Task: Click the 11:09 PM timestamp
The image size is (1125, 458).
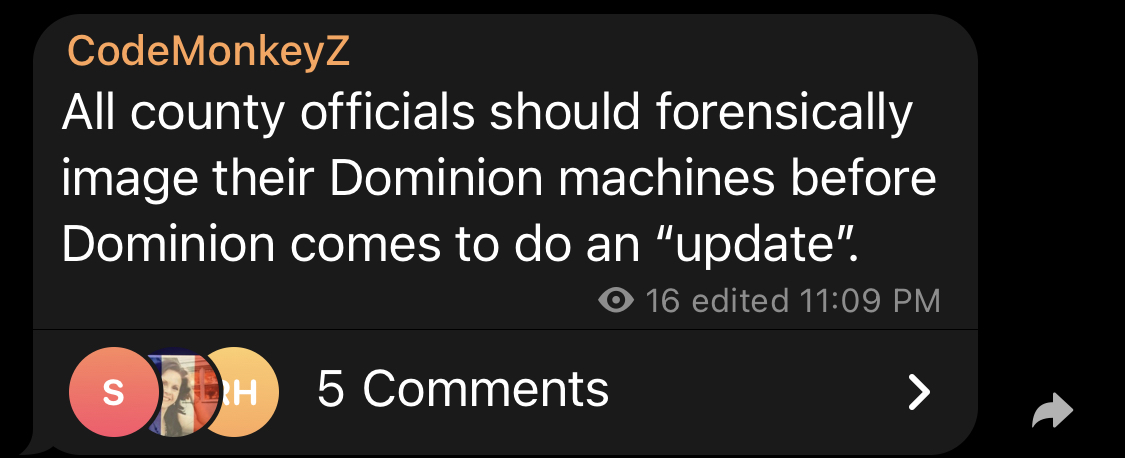Action: click(x=869, y=301)
